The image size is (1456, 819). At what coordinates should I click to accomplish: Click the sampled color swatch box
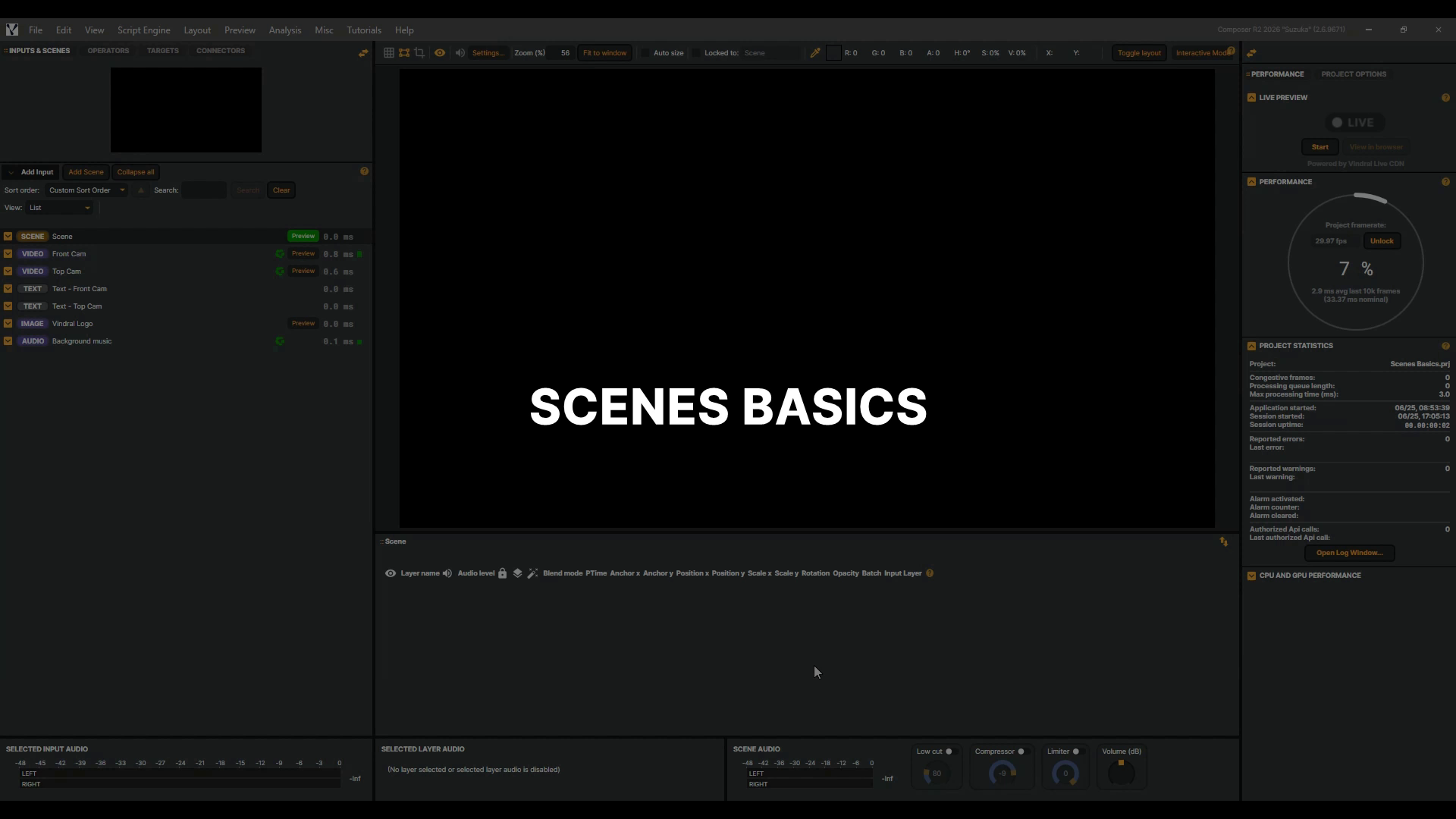tap(833, 53)
